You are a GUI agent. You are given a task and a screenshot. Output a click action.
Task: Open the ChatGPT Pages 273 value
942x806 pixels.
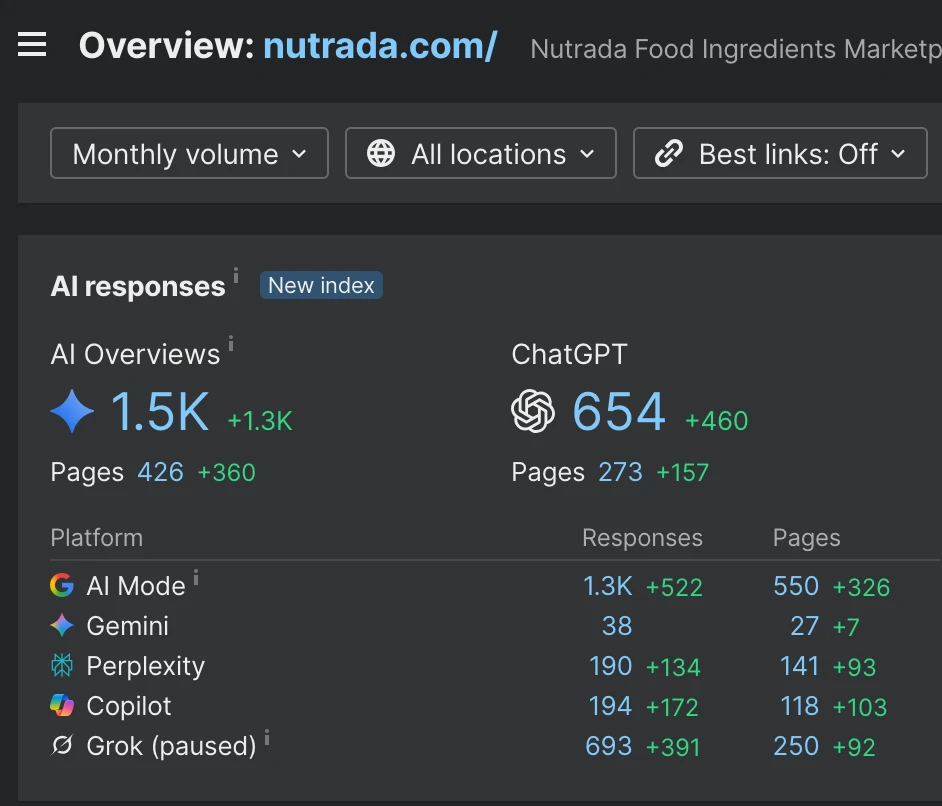[x=621, y=472]
